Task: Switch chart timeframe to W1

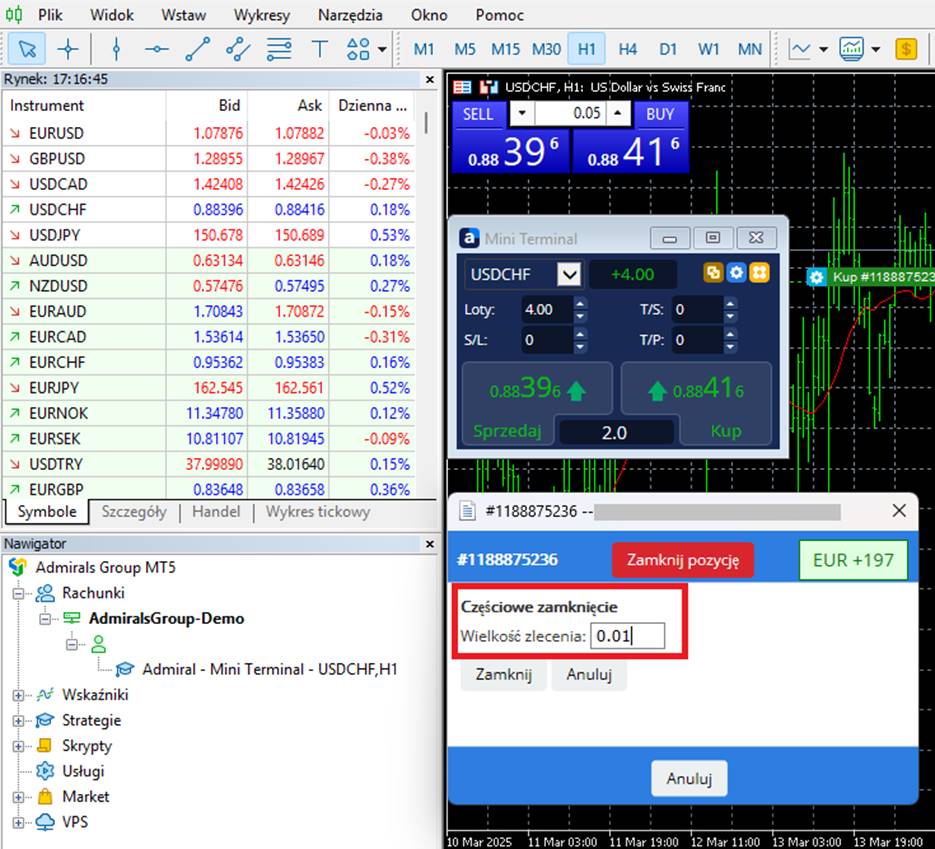Action: (708, 49)
